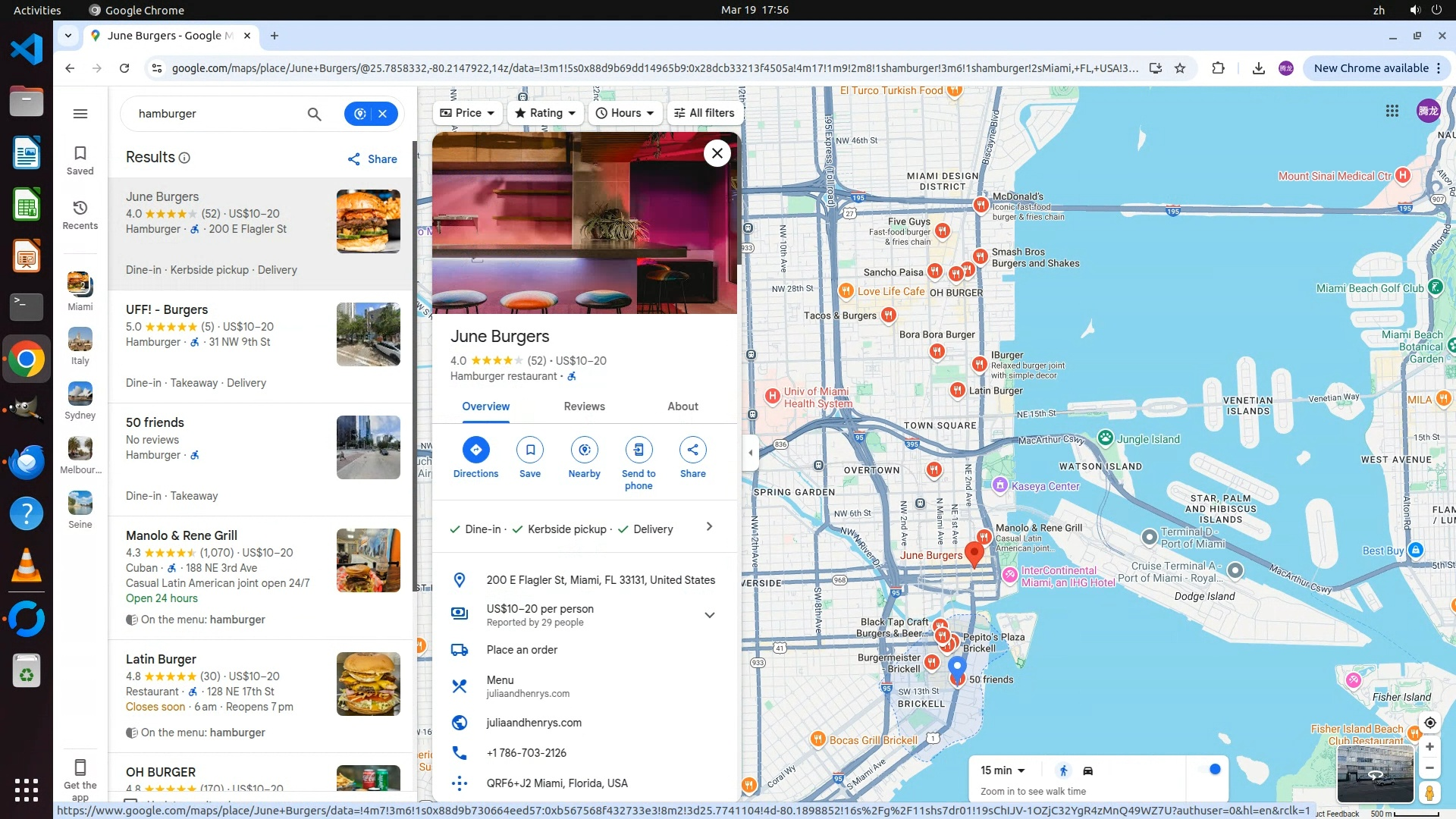Open the Street View thumbnail preview
Screen dimensions: 1456x819
tap(1374, 773)
